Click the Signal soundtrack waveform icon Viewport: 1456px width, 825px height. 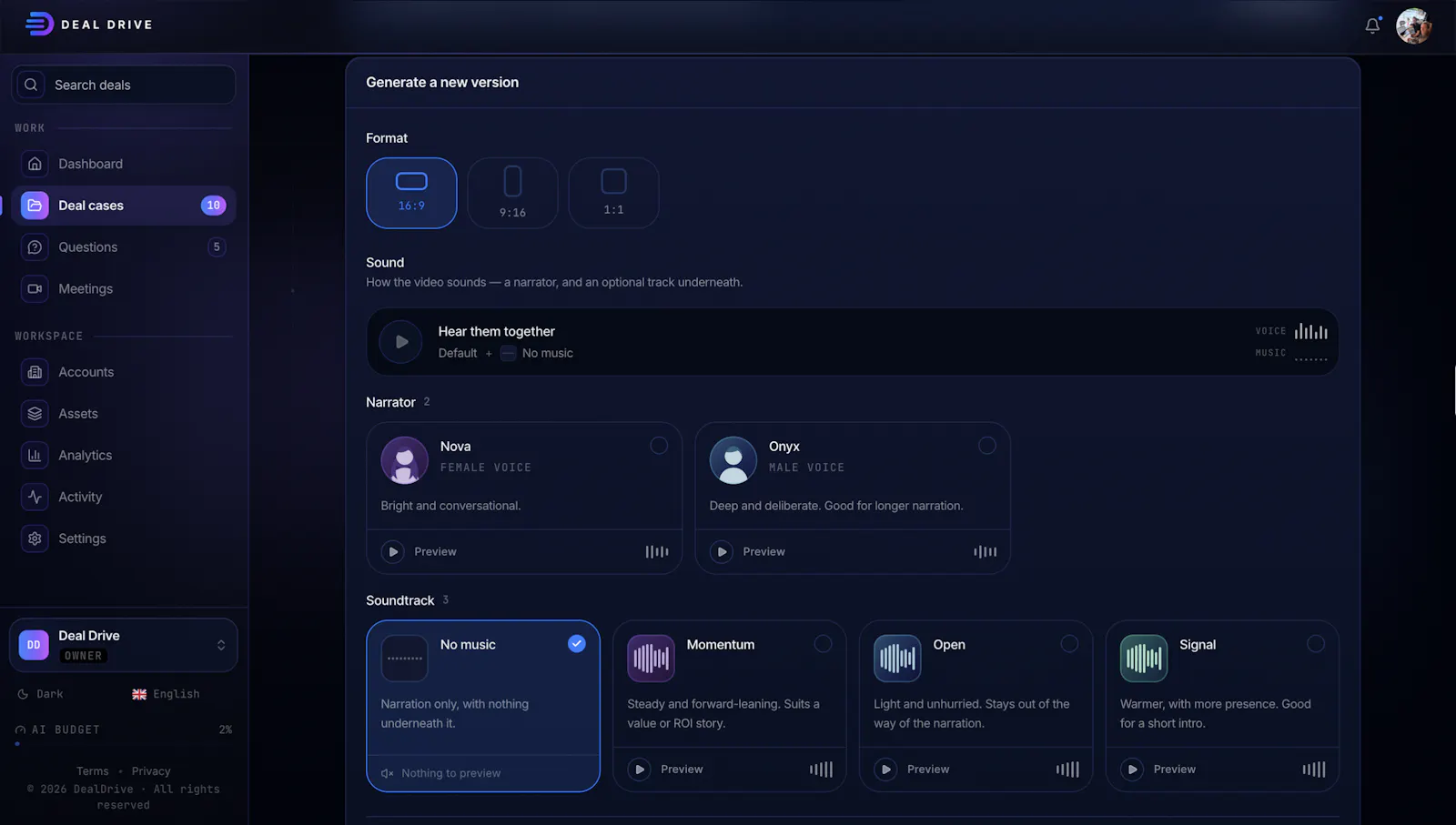[x=1144, y=659]
